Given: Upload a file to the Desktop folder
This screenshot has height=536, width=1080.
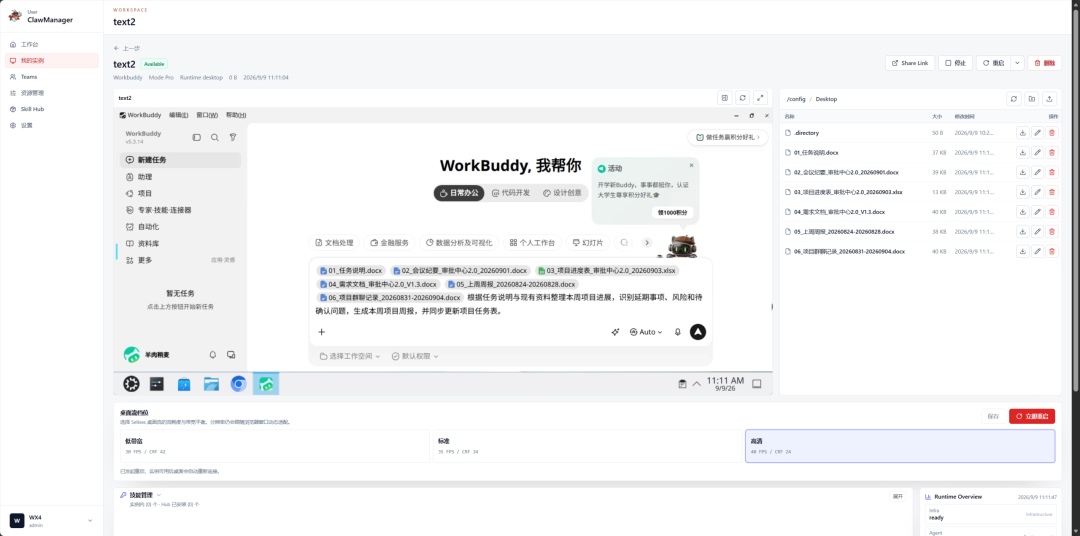Looking at the screenshot, I should [x=1049, y=99].
